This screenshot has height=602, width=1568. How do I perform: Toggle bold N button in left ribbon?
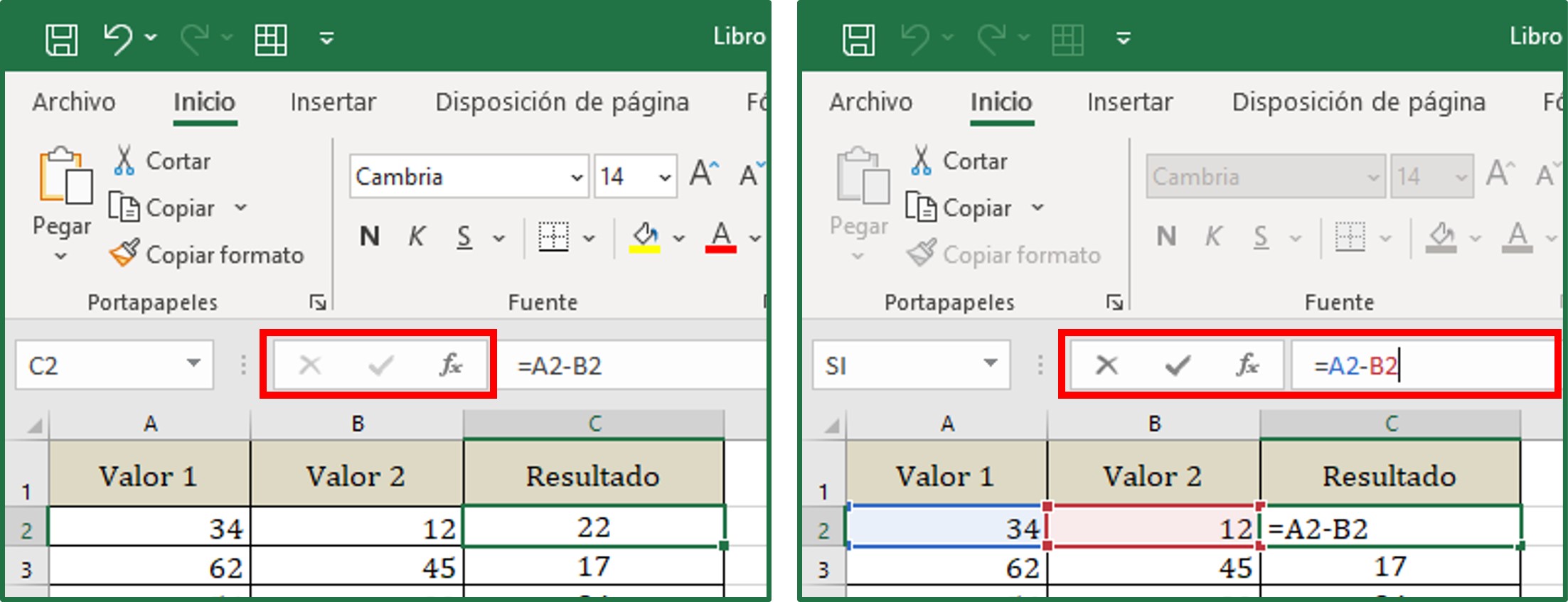370,236
